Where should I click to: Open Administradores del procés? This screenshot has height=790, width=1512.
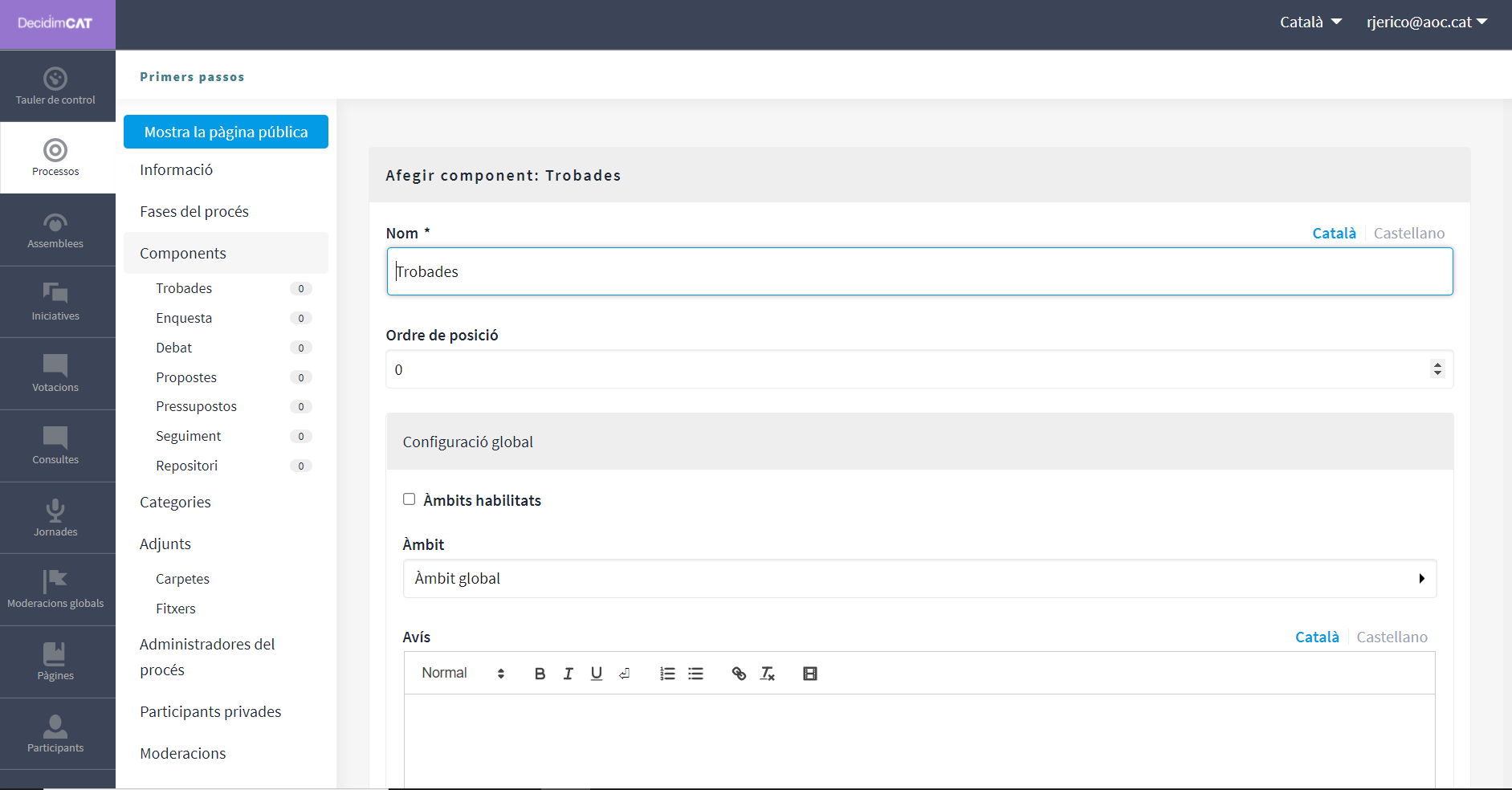click(x=207, y=657)
